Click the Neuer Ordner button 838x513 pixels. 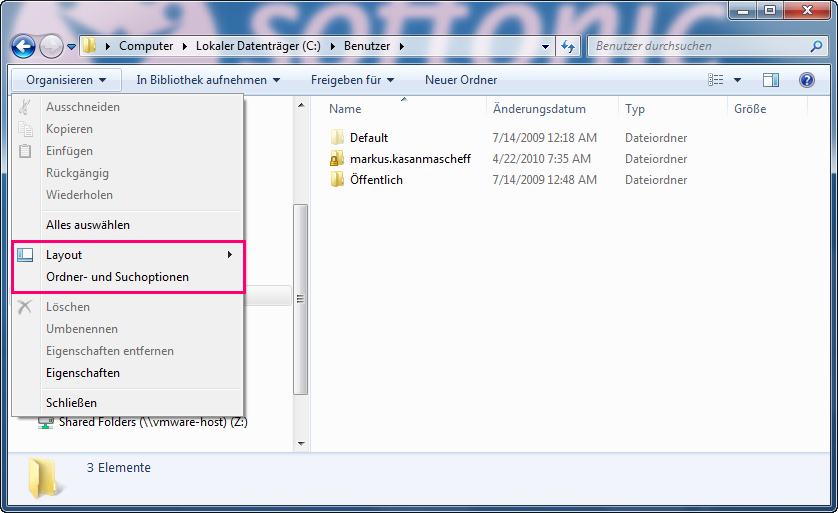click(461, 80)
